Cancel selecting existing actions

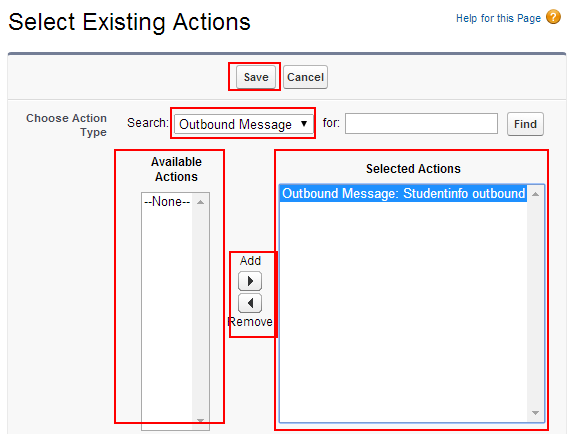pyautogui.click(x=305, y=77)
